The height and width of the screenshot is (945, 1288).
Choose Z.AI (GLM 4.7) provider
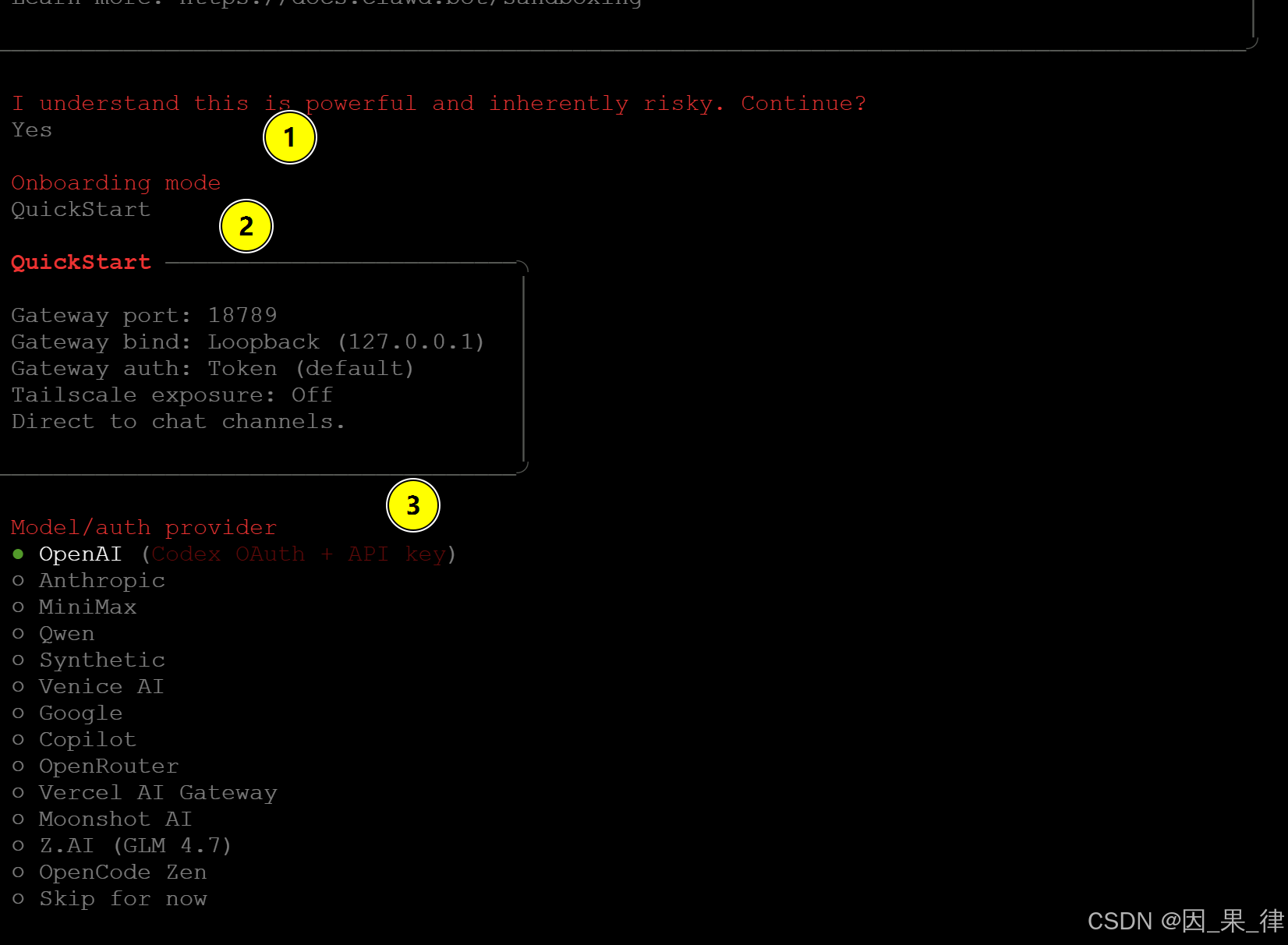point(122,846)
